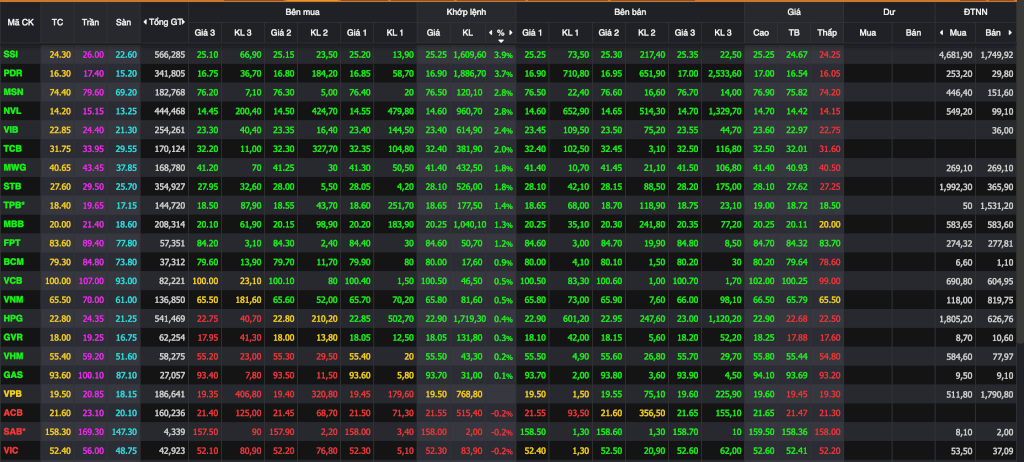Open the MSN stock symbol

tap(12, 92)
